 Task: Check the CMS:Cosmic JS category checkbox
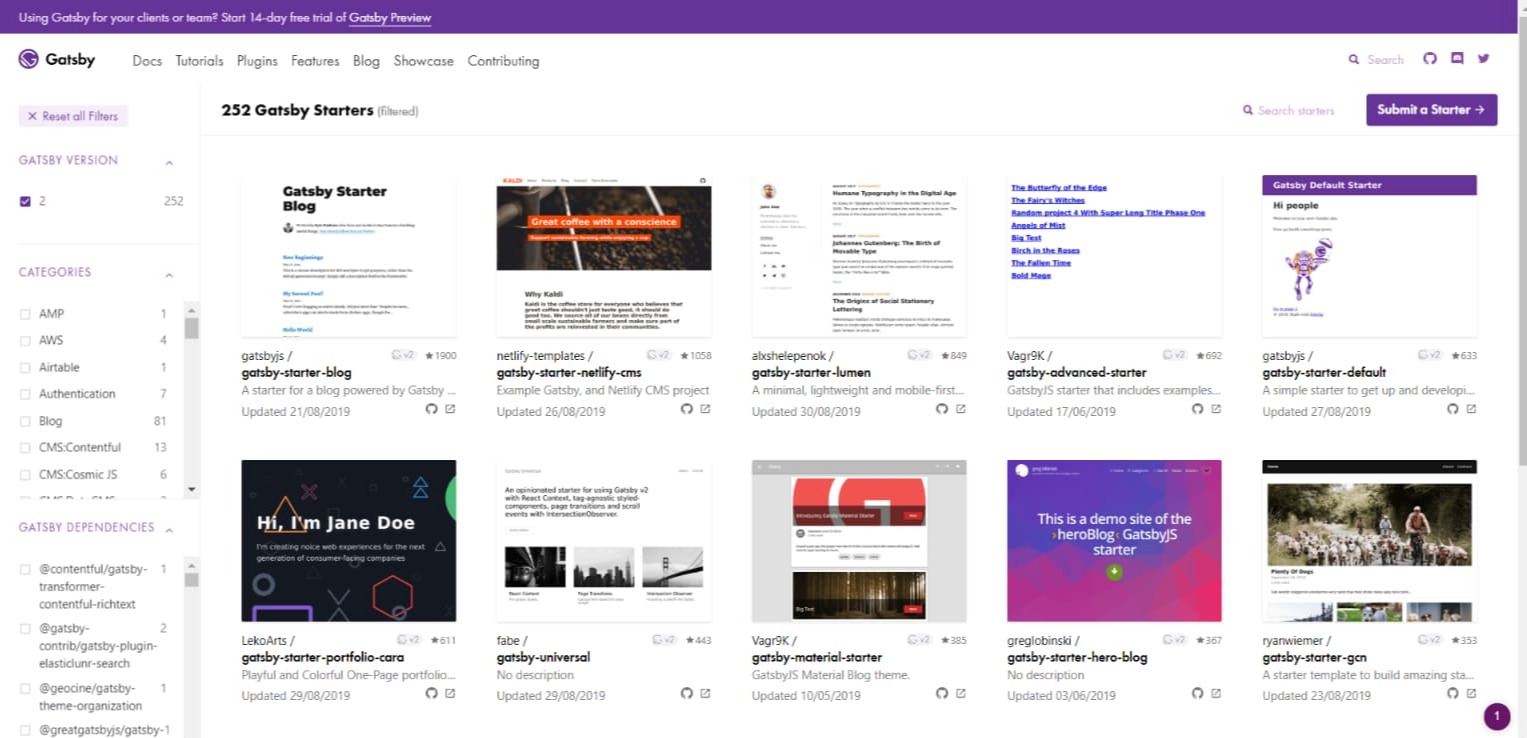(x=25, y=475)
